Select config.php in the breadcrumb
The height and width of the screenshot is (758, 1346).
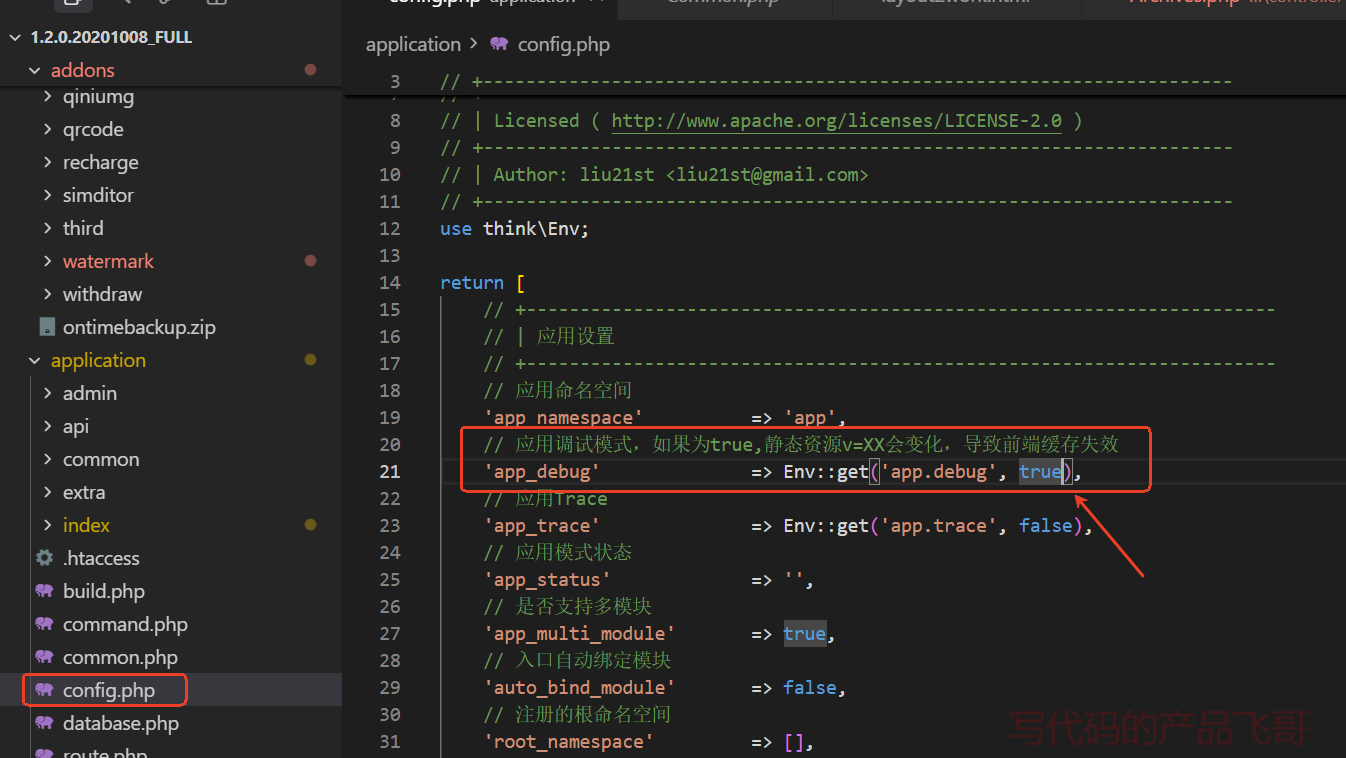tap(563, 44)
